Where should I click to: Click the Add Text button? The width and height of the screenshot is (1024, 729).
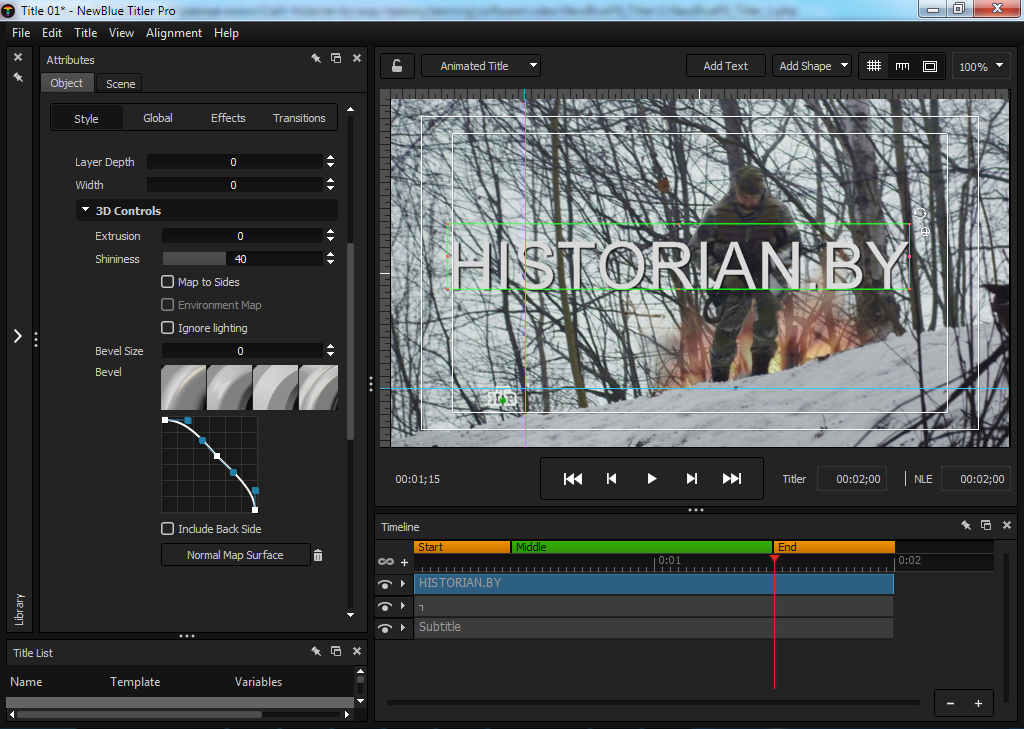point(725,66)
